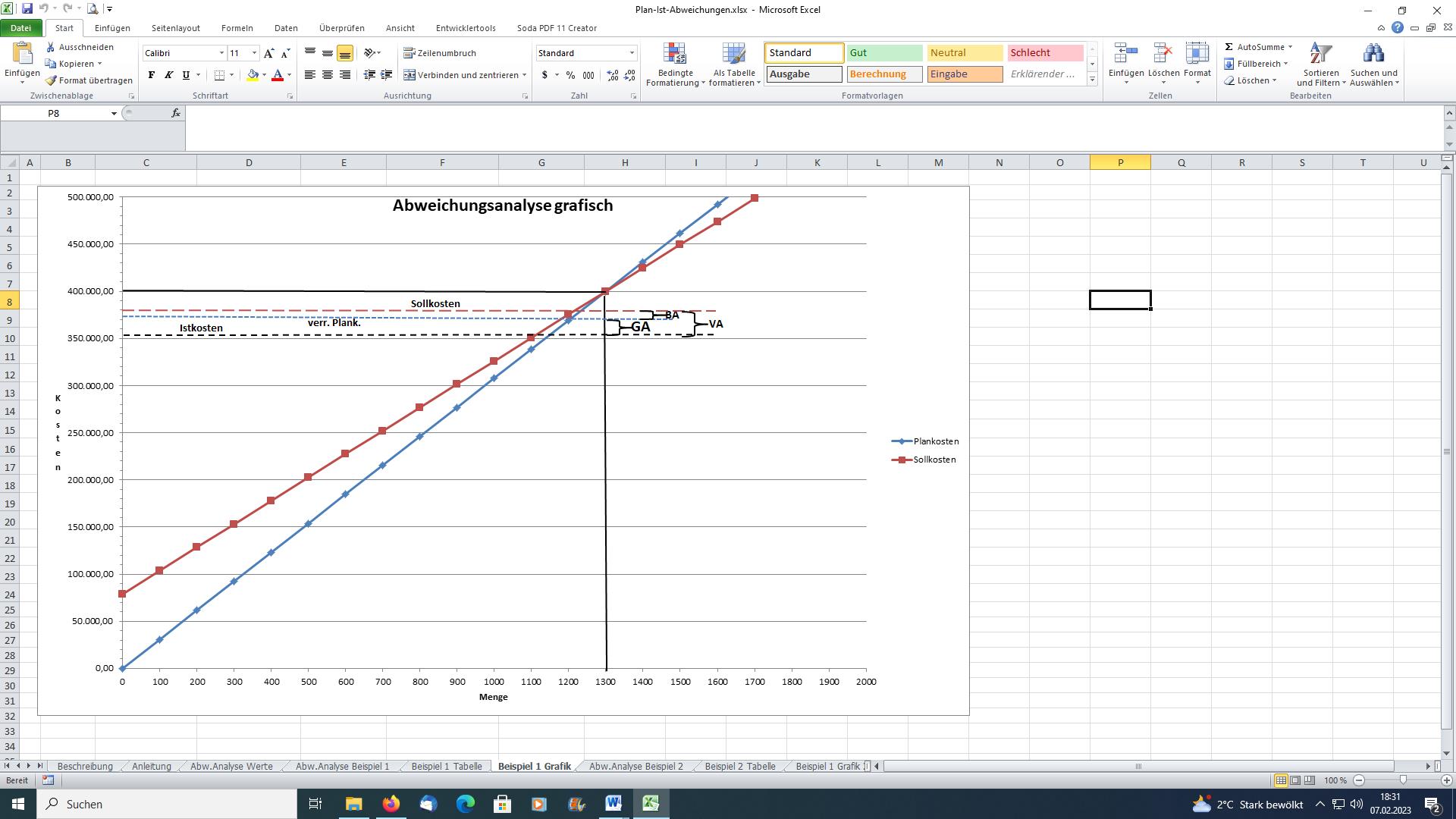Click the percent number format icon
The image size is (1456, 819).
tap(570, 75)
